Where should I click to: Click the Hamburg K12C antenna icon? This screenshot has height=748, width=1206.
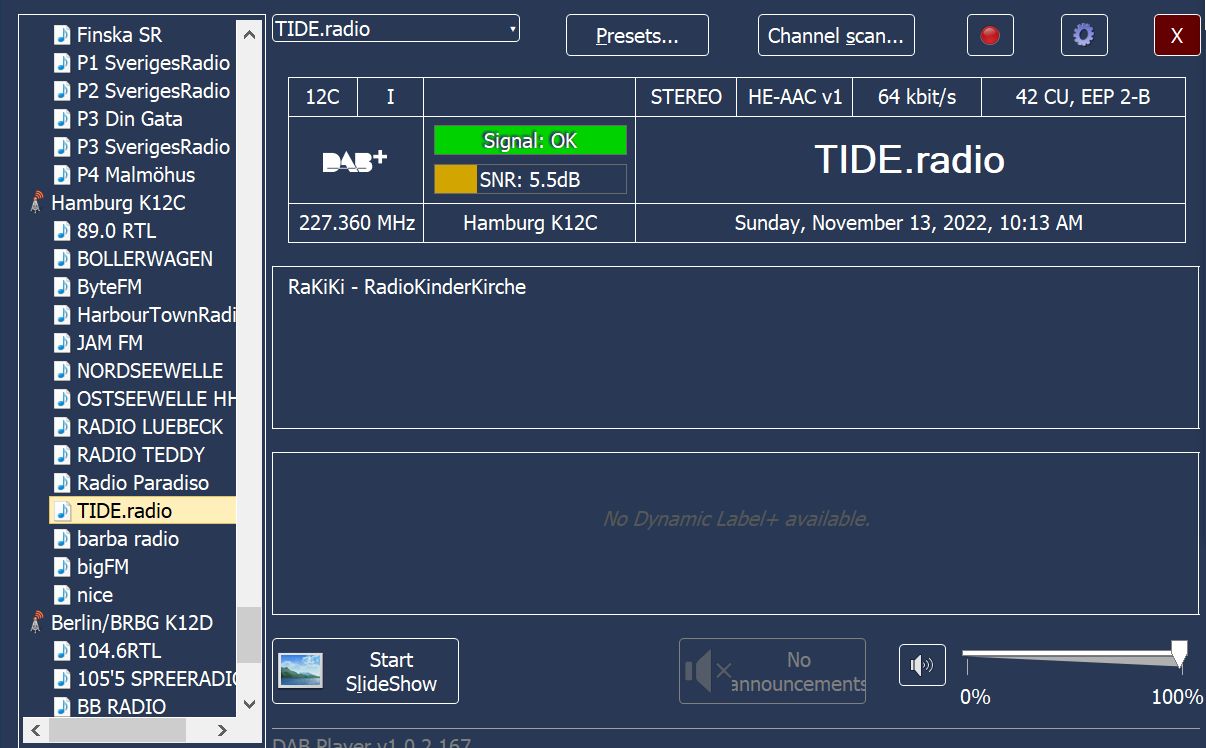[x=38, y=203]
